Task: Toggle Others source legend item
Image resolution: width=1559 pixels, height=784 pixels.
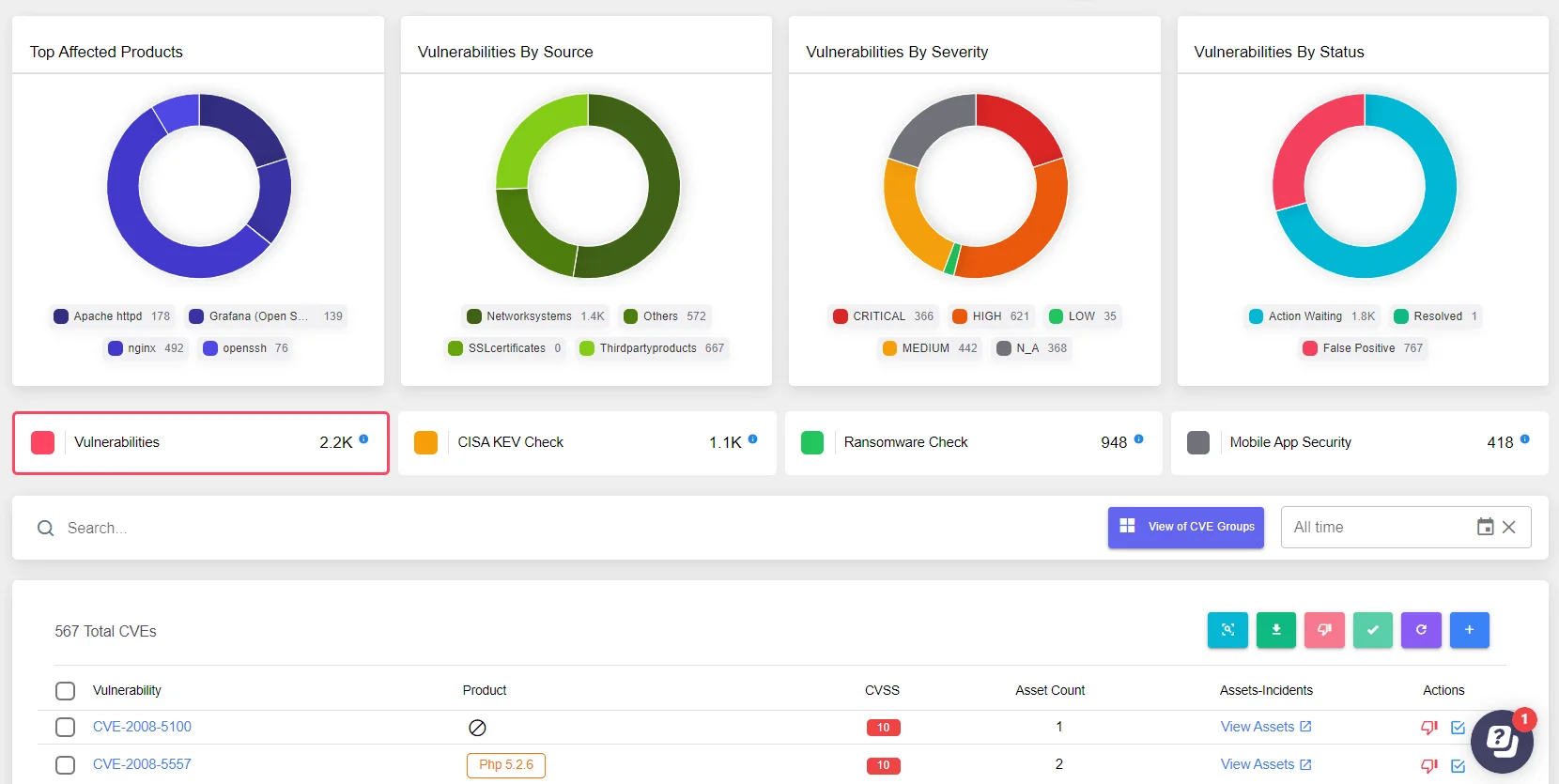Action: (665, 316)
